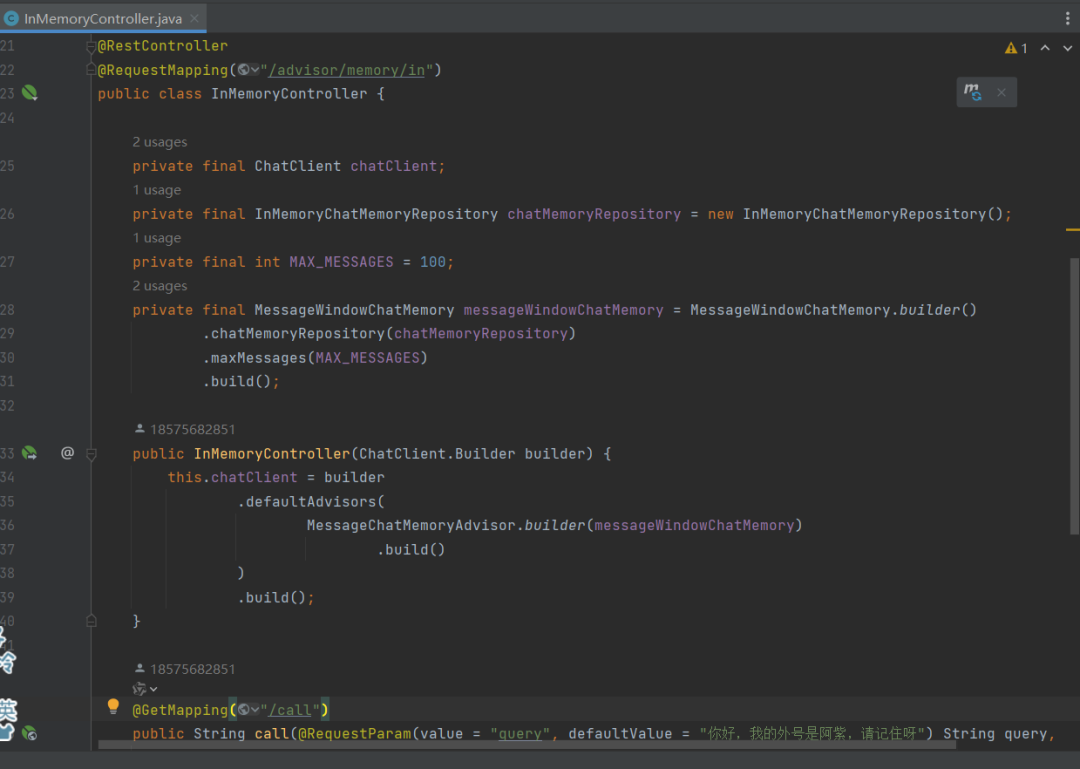
Task: Open the editor tabs options menu
Action: (1068, 19)
